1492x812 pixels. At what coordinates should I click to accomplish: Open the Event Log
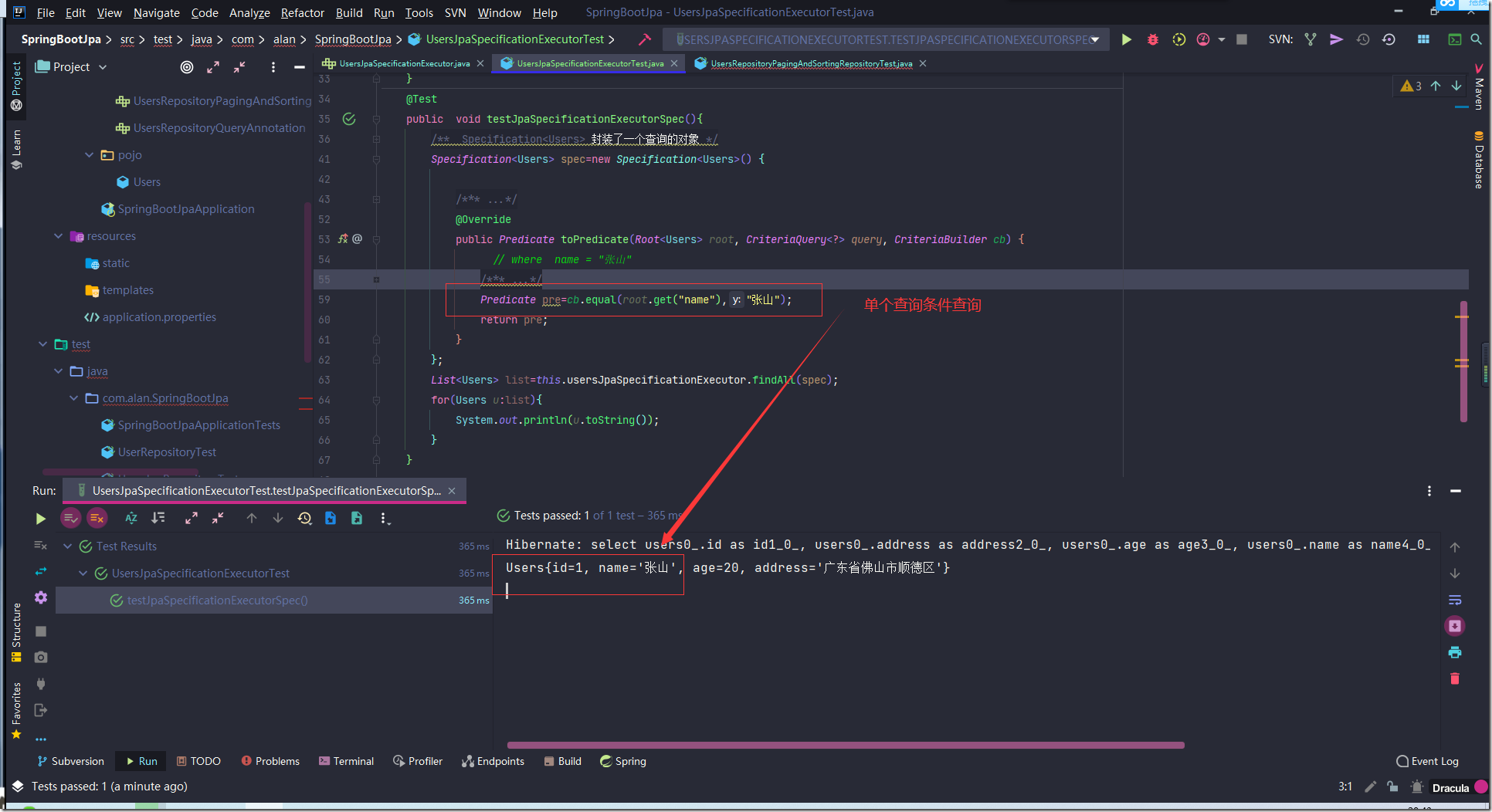click(x=1428, y=761)
